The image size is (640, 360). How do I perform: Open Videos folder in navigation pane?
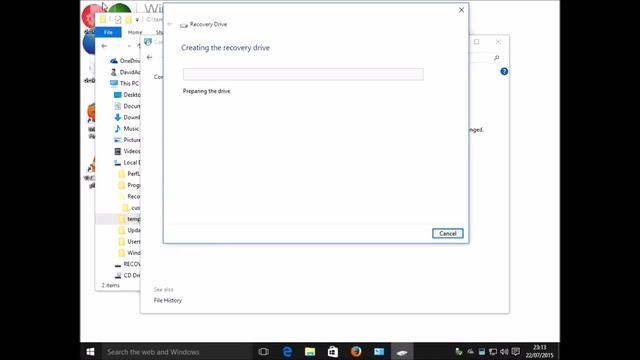tap(127, 151)
